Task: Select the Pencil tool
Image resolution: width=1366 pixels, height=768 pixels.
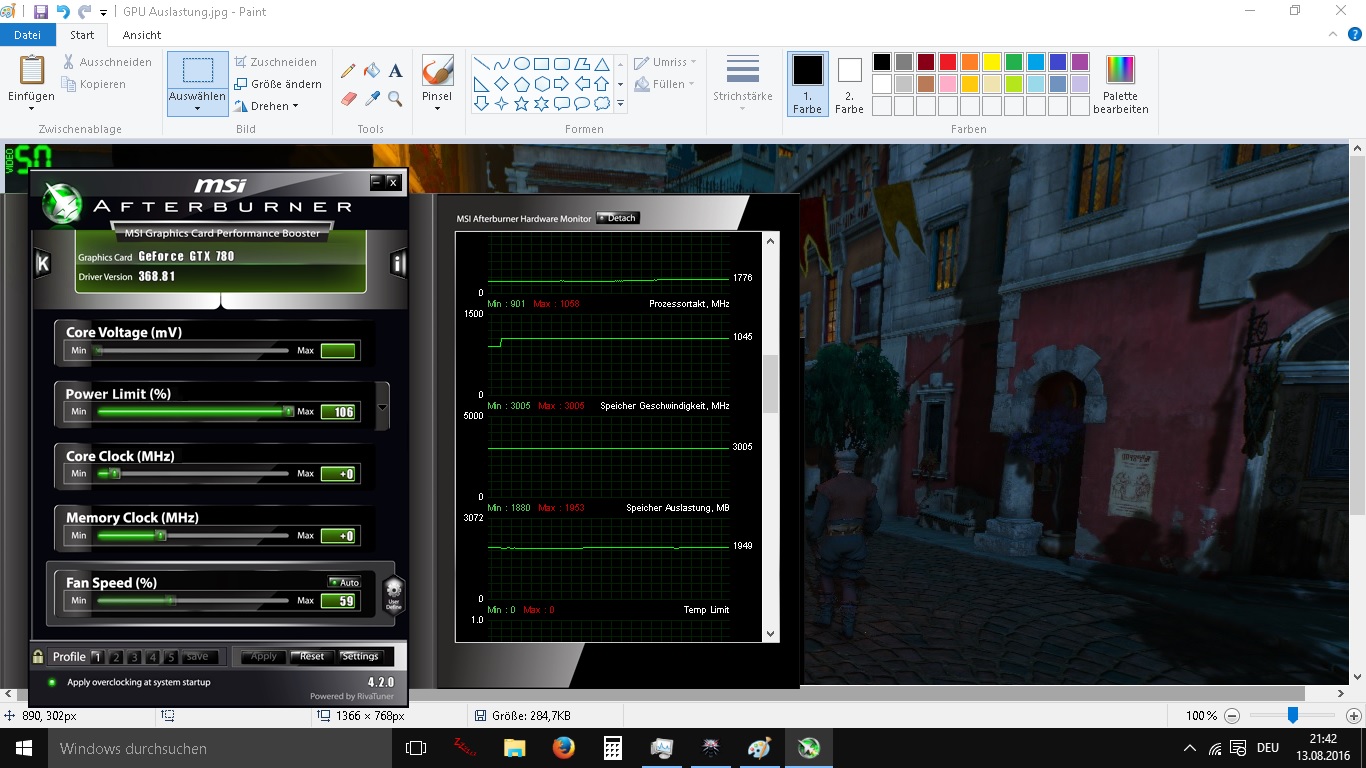Action: 348,71
